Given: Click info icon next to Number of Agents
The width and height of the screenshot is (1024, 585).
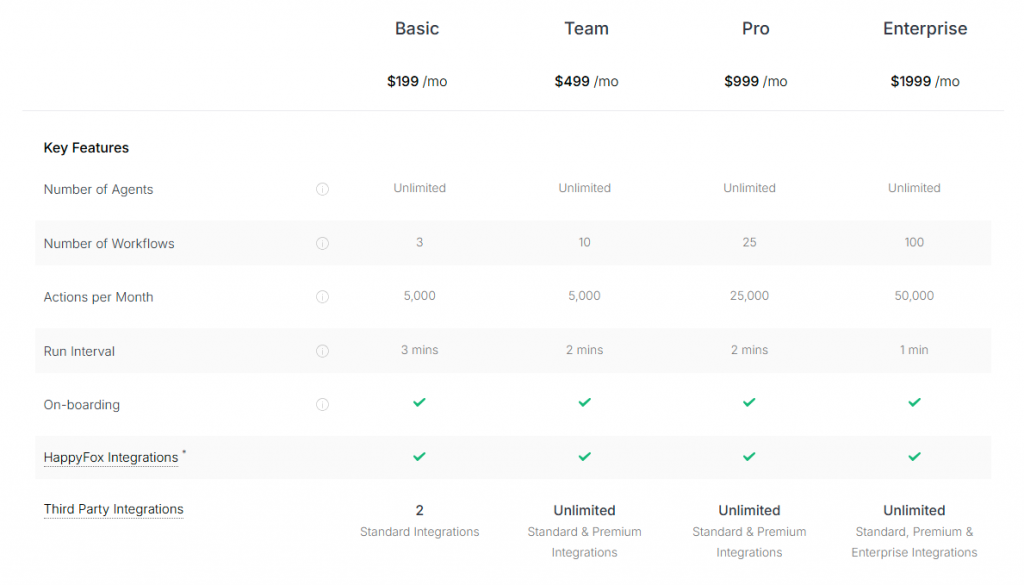Looking at the screenshot, I should [x=322, y=189].
